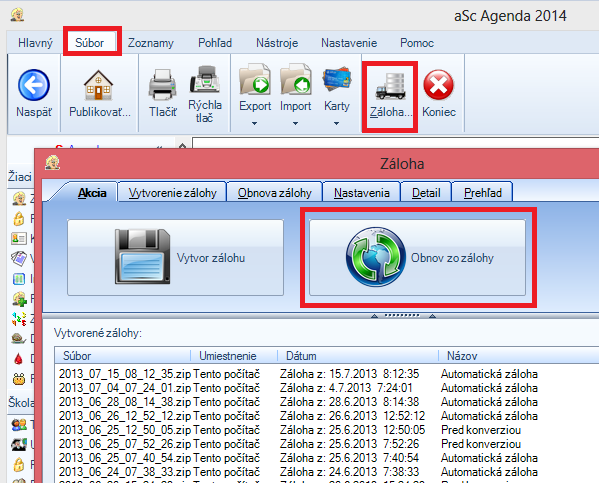Click 'Pred konverziou' on 12:50:05 row
The height and width of the screenshot is (484, 599).
(x=481, y=430)
